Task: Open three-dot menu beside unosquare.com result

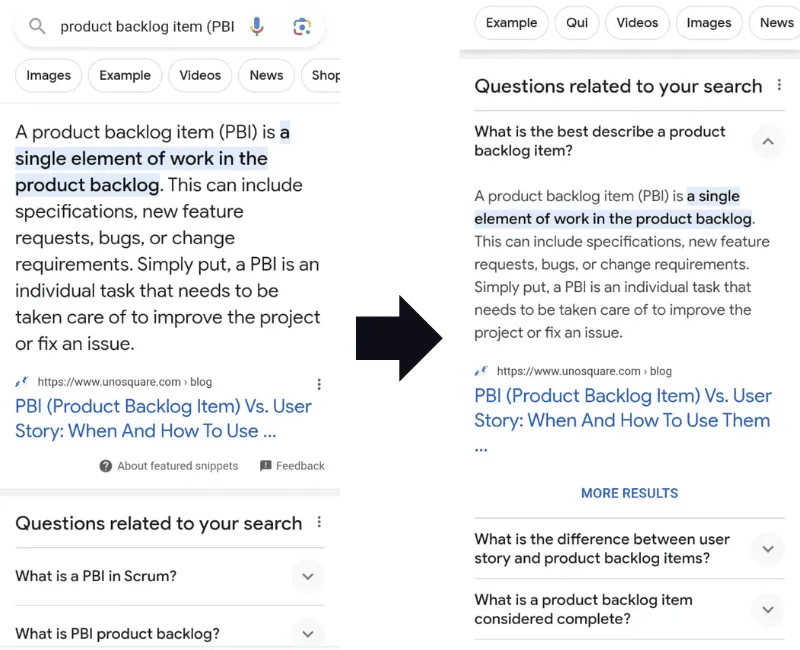Action: [x=319, y=384]
